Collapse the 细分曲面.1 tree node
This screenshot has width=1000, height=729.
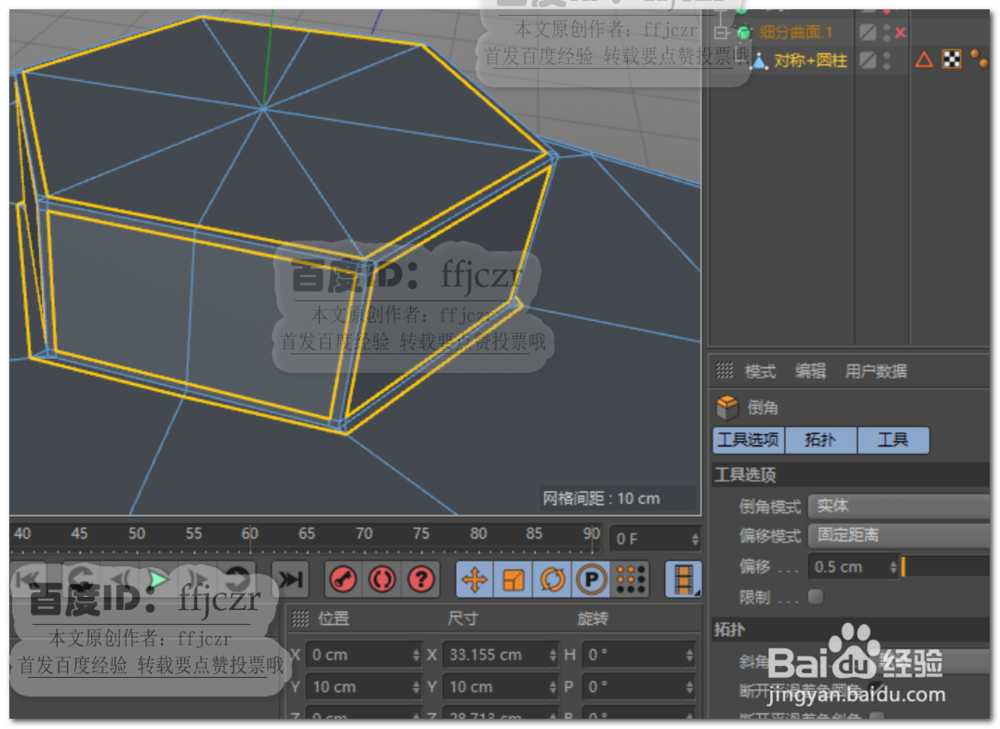point(720,32)
